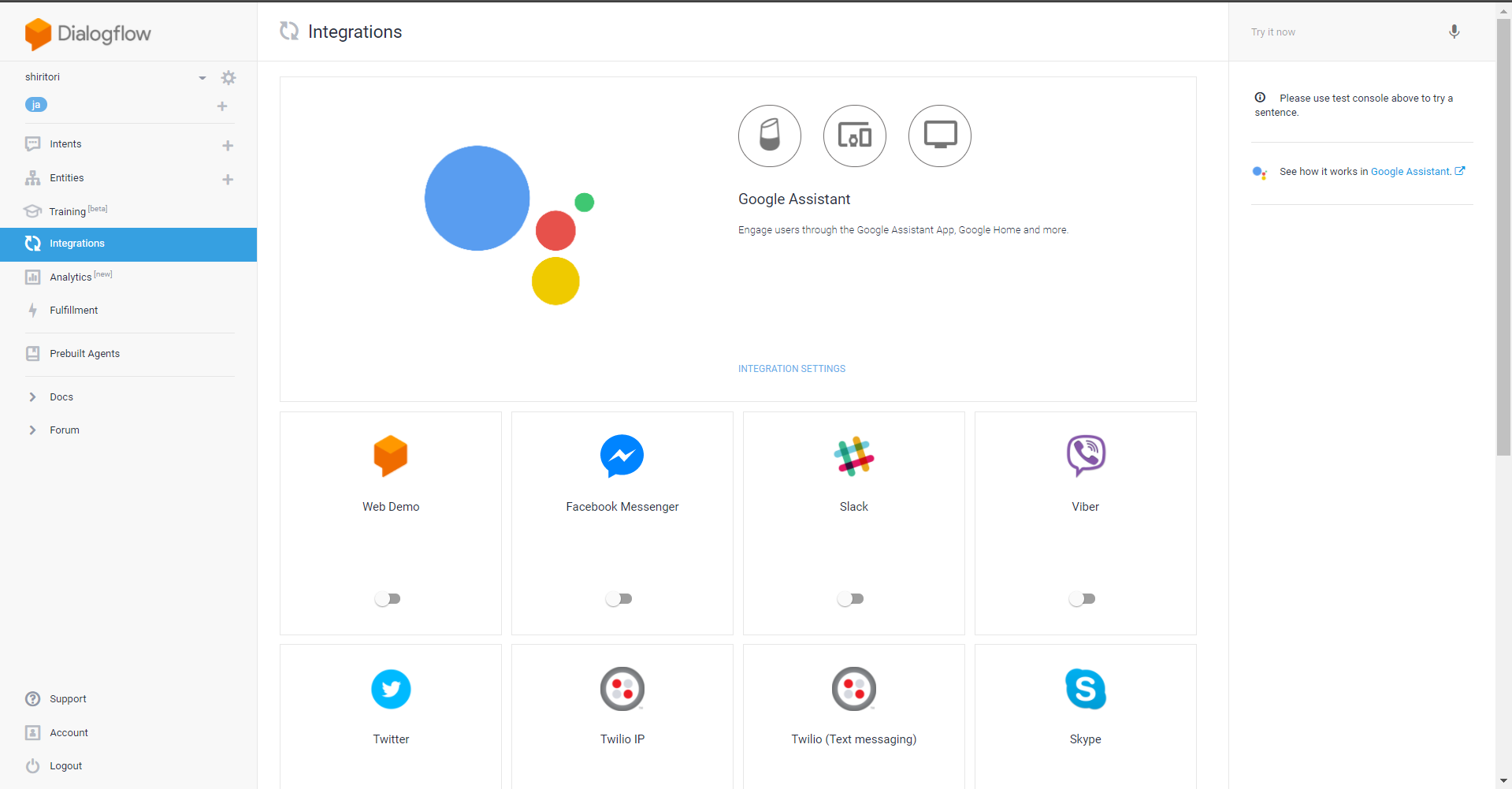
Task: Click the microphone icon in test console
Action: (x=1454, y=32)
